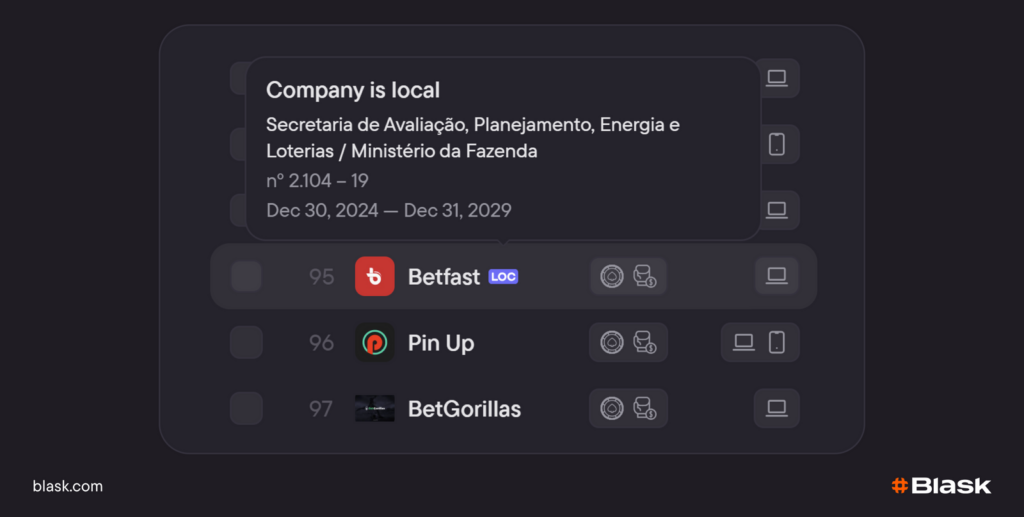
Task: Click the sports betting icon in BetGorillas row
Action: click(x=645, y=408)
